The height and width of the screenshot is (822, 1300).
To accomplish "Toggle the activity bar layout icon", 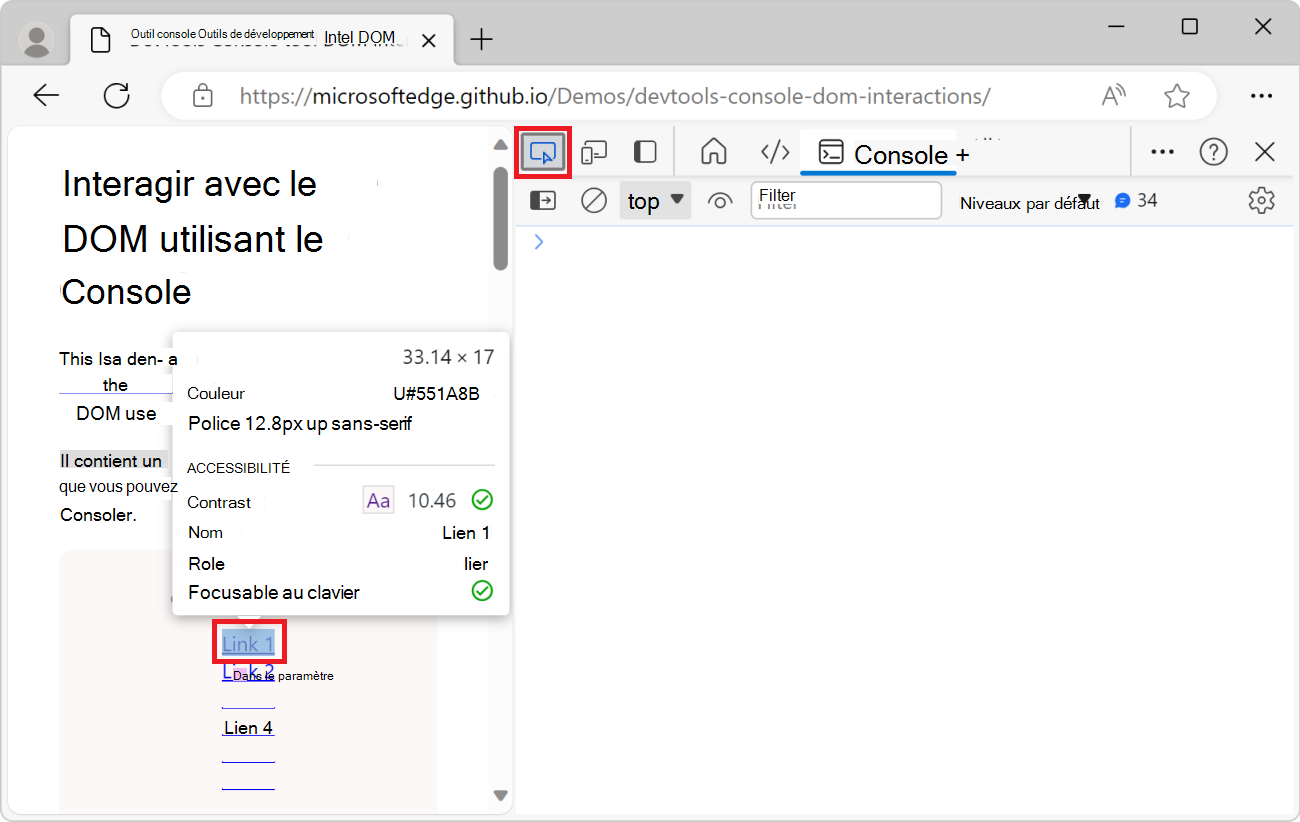I will (x=644, y=151).
